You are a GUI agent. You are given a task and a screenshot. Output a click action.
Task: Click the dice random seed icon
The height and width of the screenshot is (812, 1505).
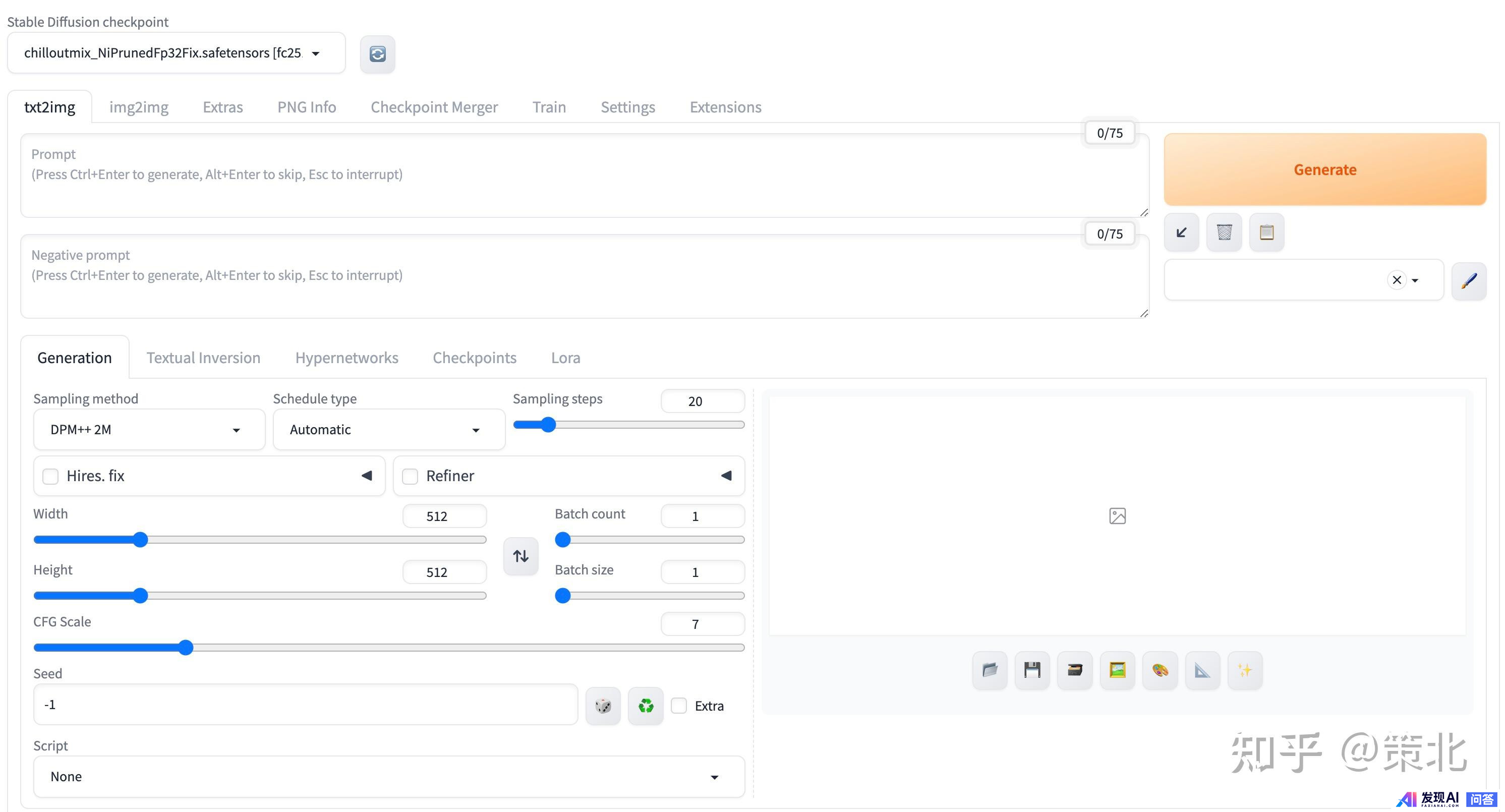point(603,706)
